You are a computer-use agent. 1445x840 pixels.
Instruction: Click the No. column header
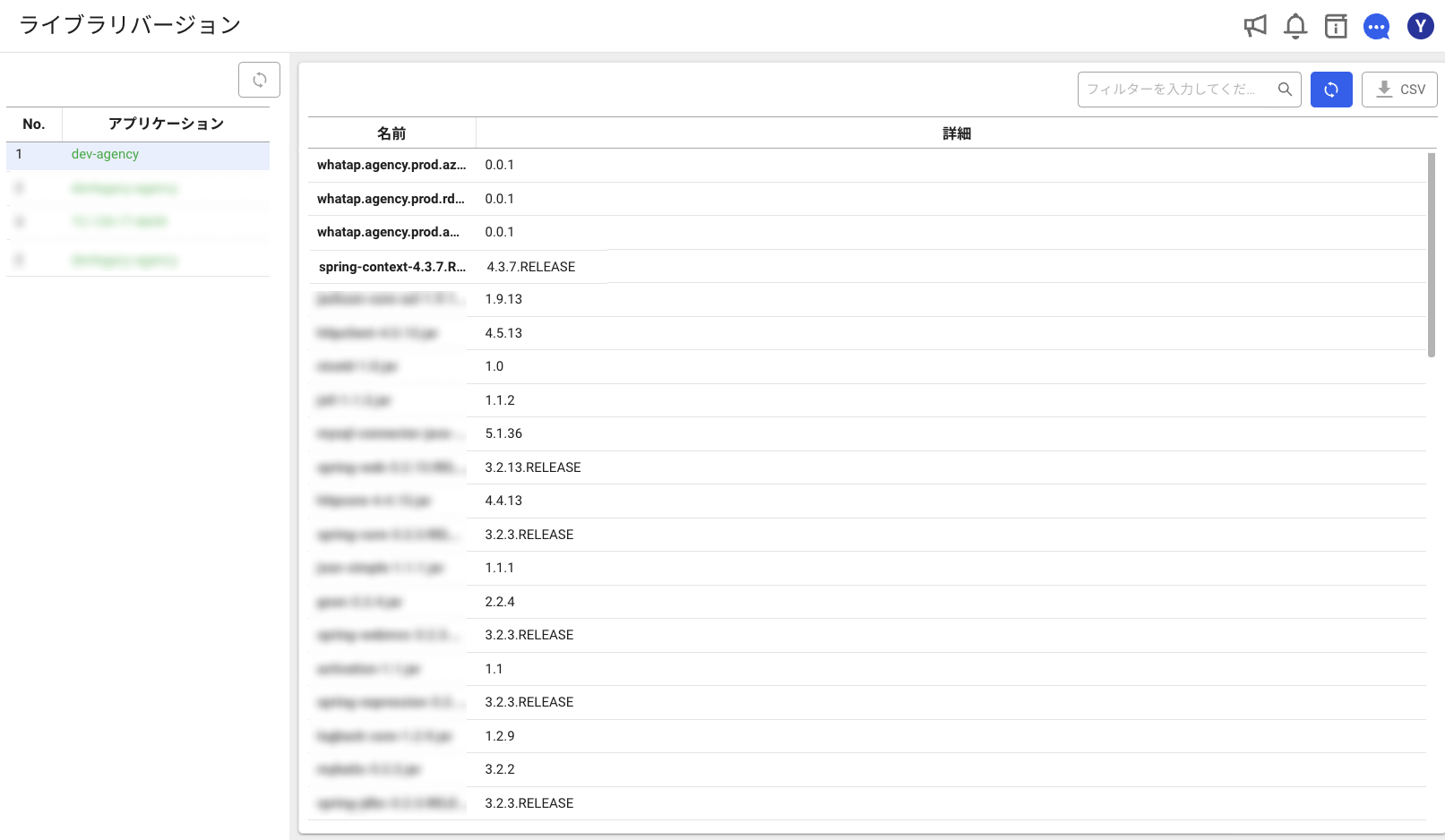(x=34, y=124)
